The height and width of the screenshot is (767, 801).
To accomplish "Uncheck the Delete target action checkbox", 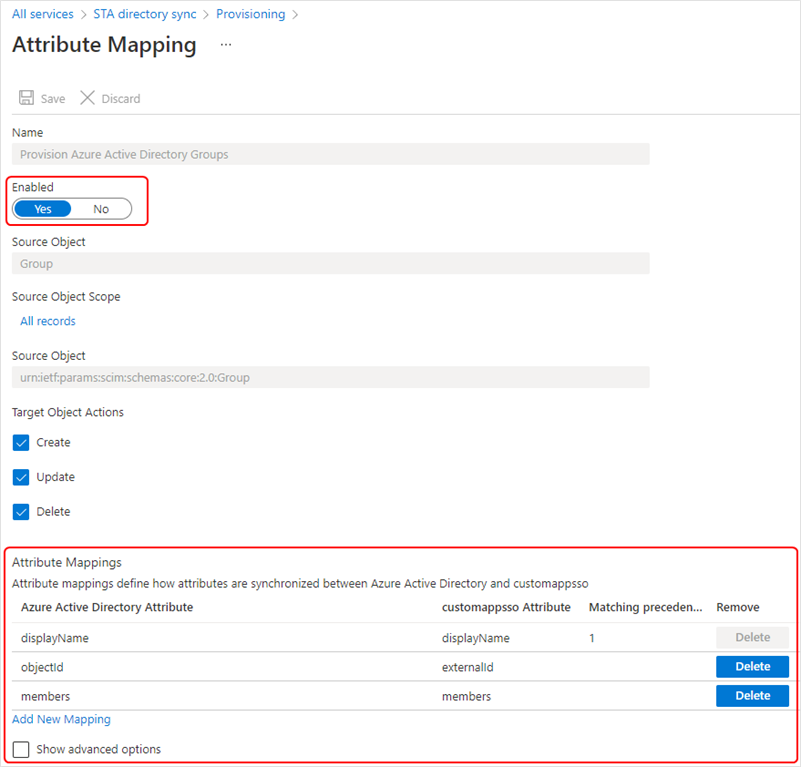I will coord(21,512).
